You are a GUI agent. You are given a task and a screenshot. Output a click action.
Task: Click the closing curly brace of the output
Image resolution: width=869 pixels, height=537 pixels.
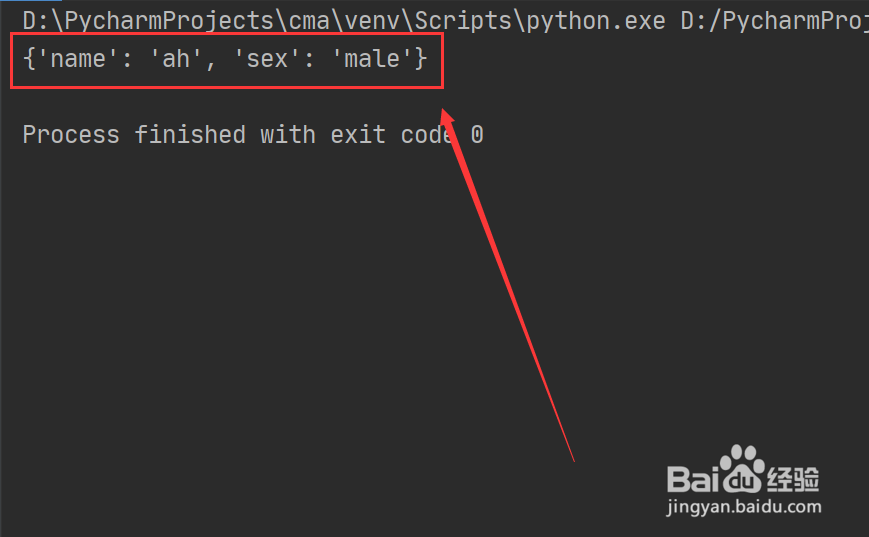[x=421, y=59]
